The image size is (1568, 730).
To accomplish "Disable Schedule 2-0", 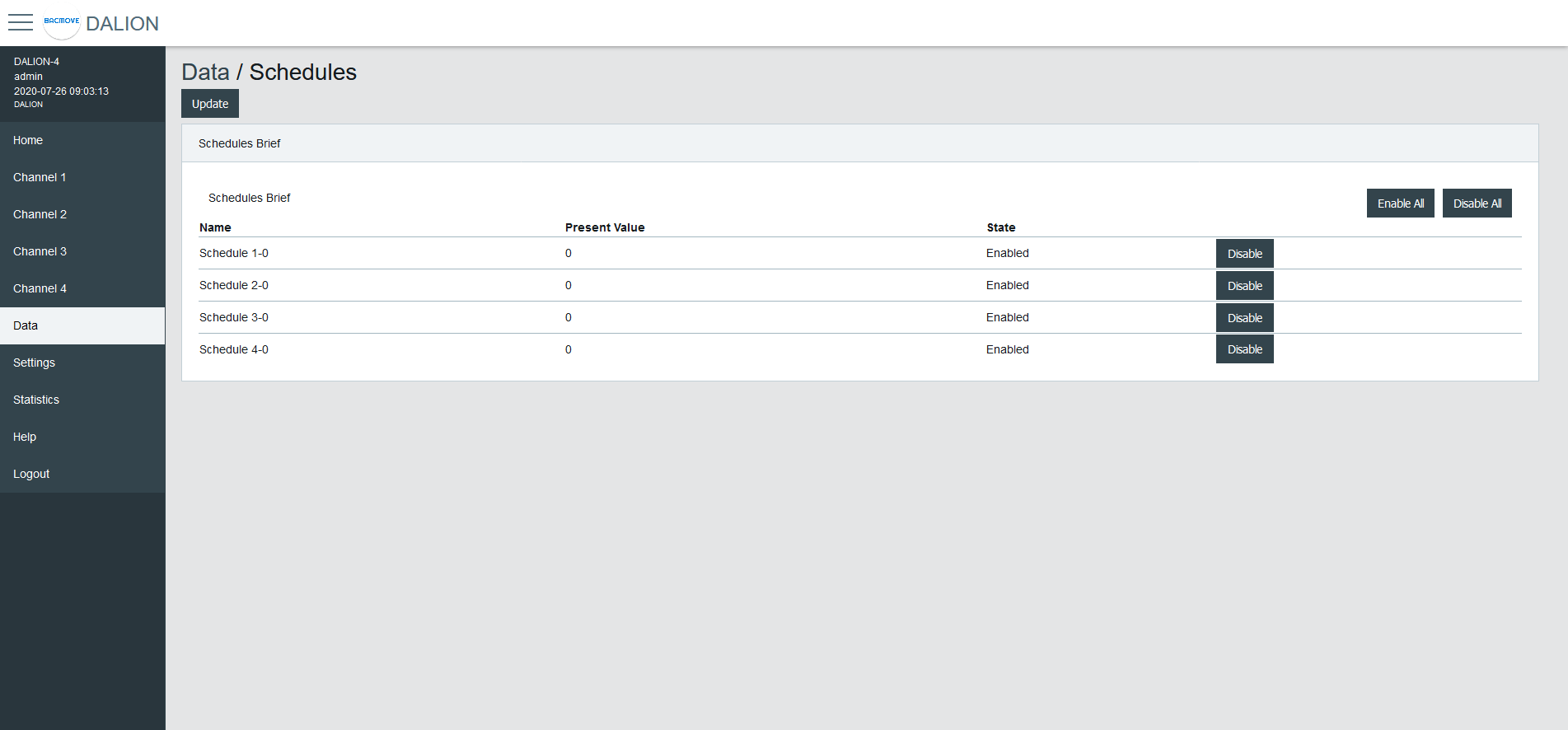I will [x=1244, y=286].
